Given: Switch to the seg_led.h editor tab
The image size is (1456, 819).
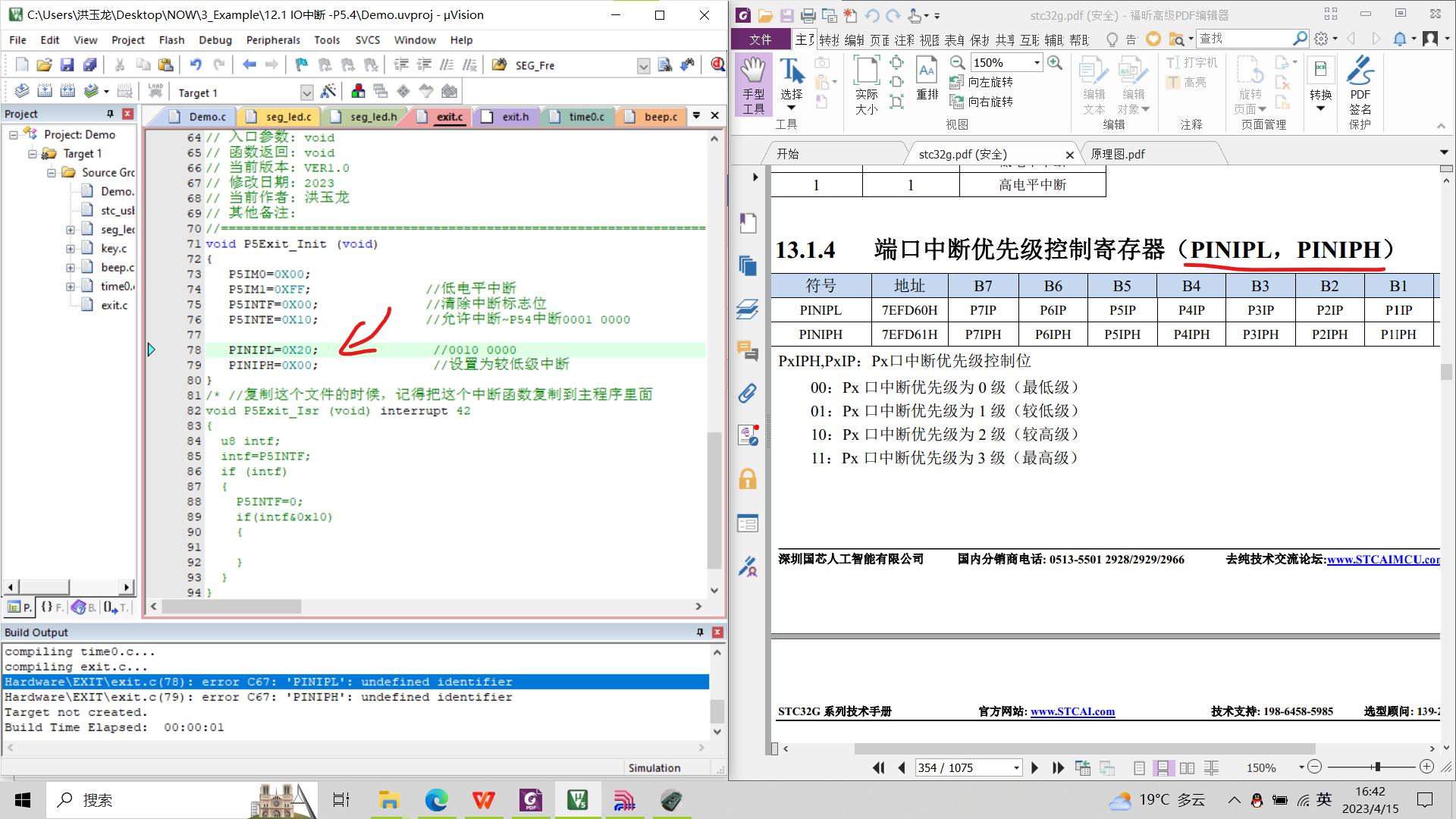Looking at the screenshot, I should (x=372, y=117).
